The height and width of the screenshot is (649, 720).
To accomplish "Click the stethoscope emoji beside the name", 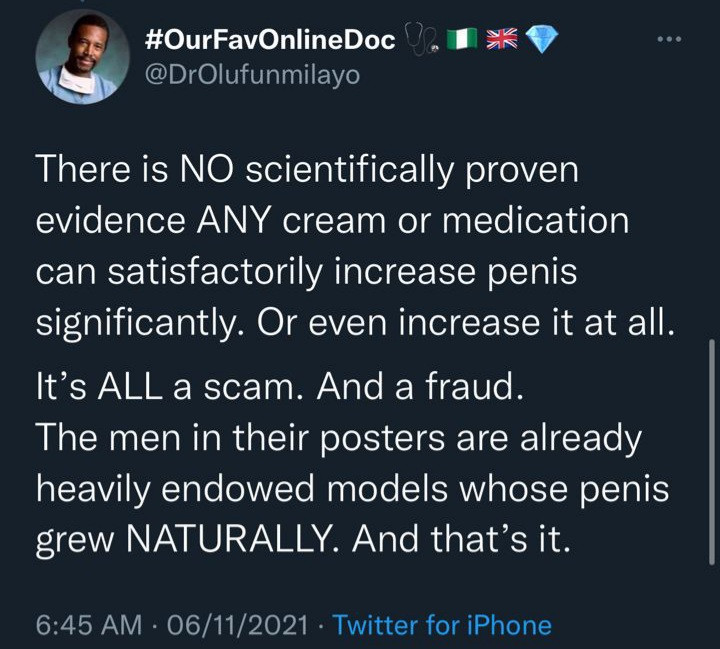I will (x=417, y=40).
